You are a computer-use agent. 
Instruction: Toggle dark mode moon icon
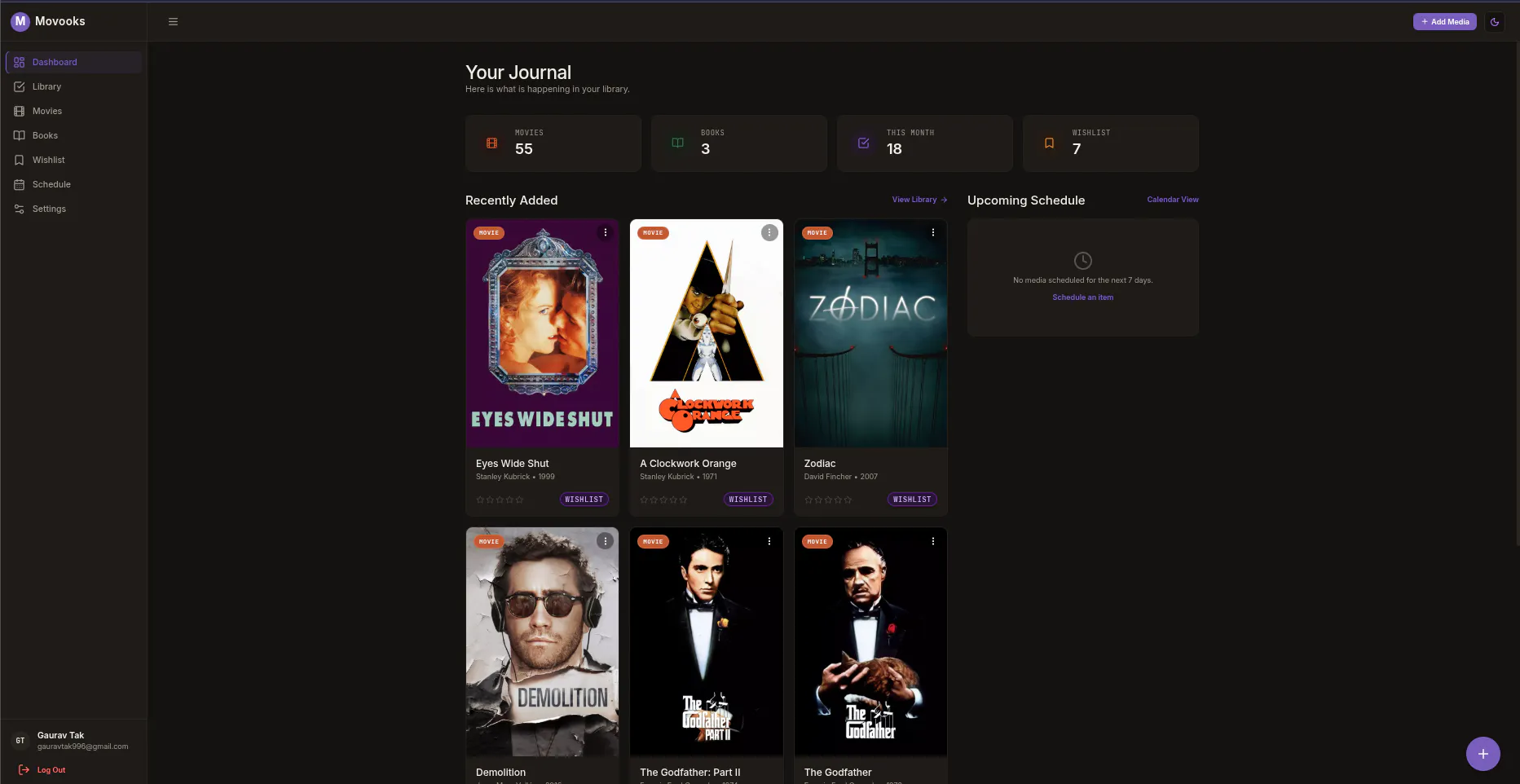(x=1494, y=22)
